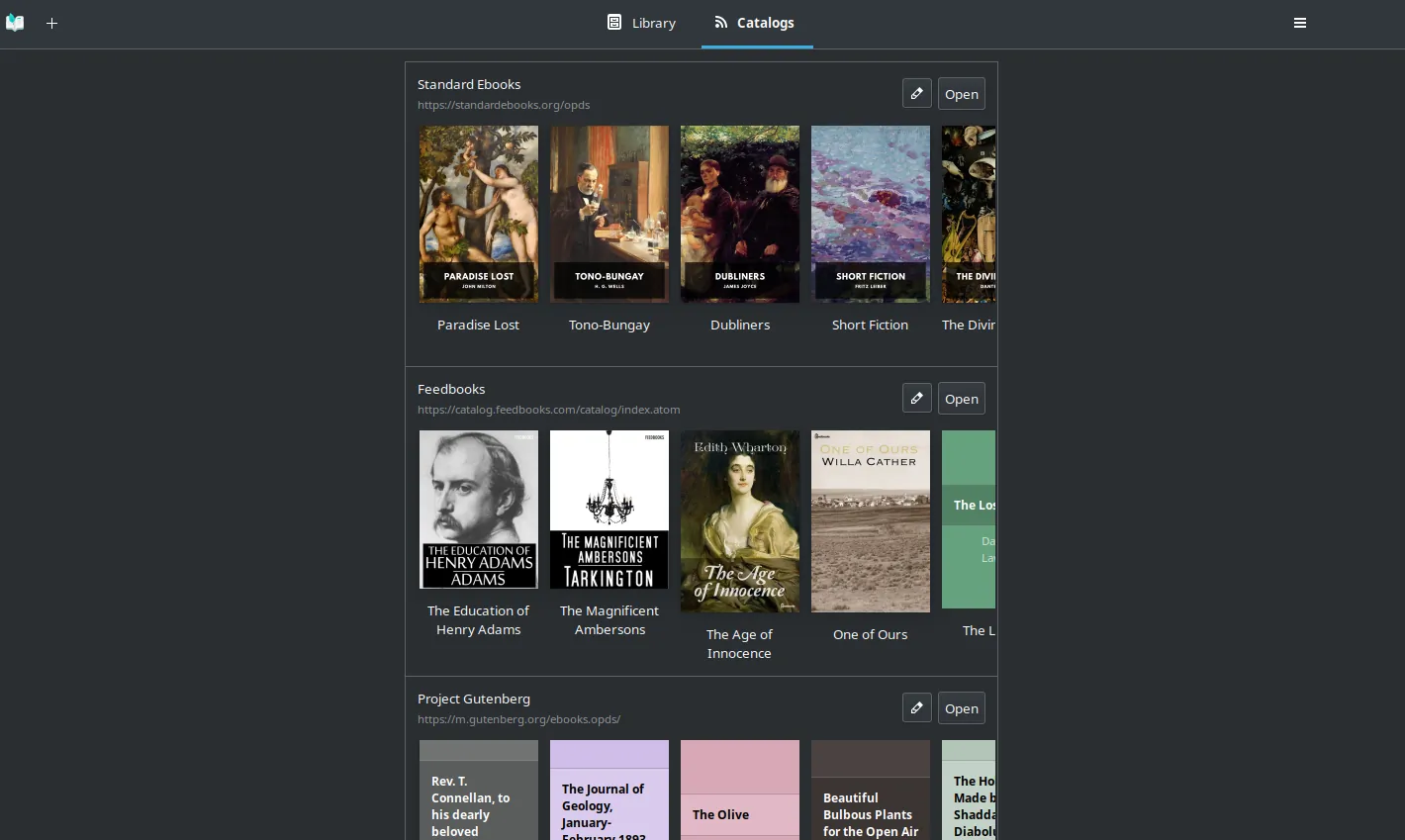Edit the Standard Ebooks catalog with pencil icon

tap(916, 94)
